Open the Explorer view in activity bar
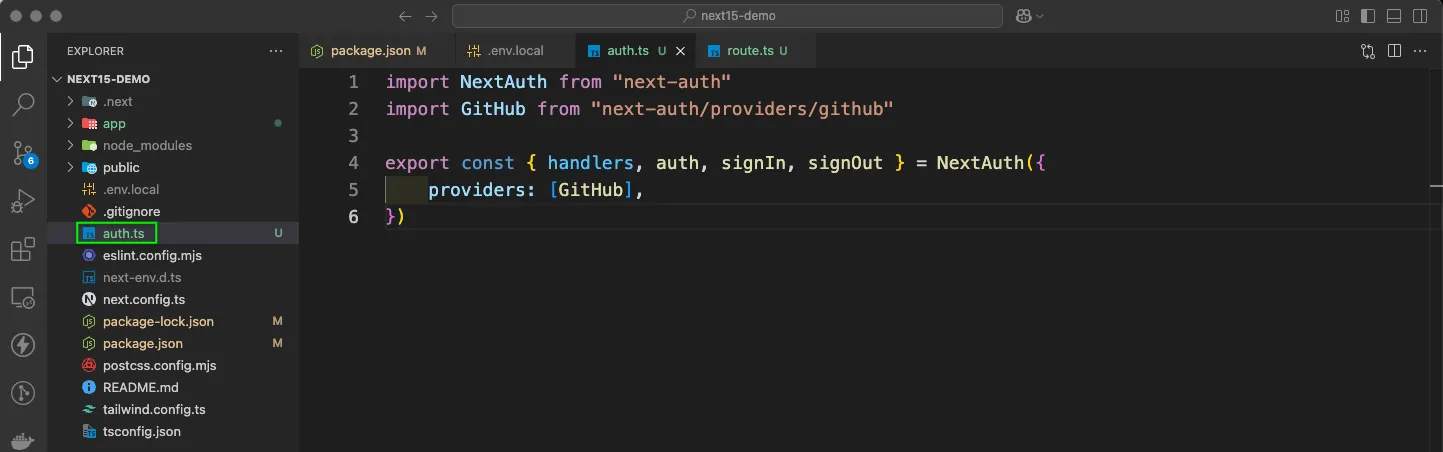Screen dimensions: 1443x452 pos(23,57)
